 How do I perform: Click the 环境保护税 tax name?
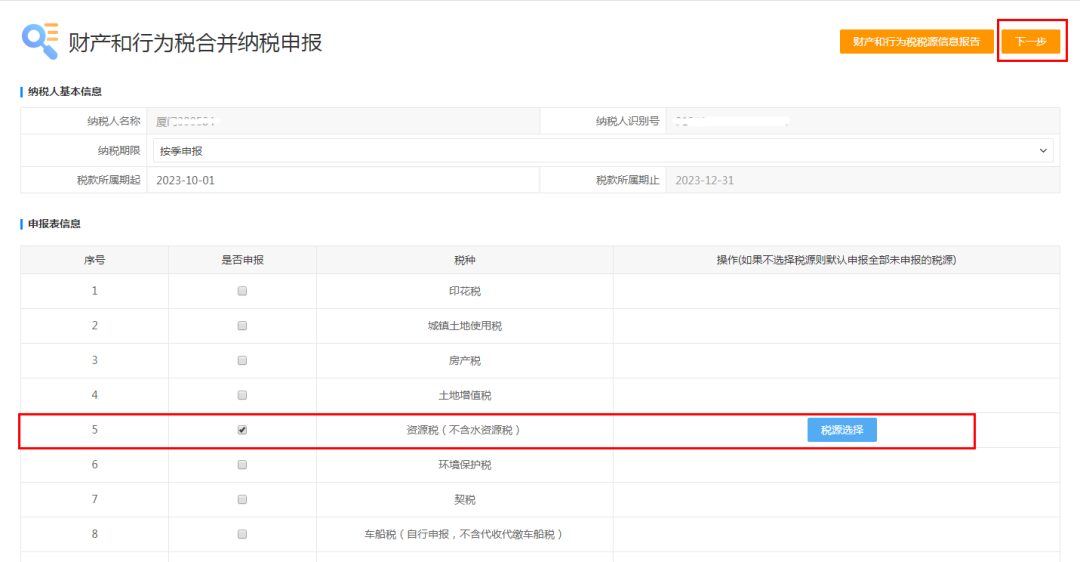465,465
